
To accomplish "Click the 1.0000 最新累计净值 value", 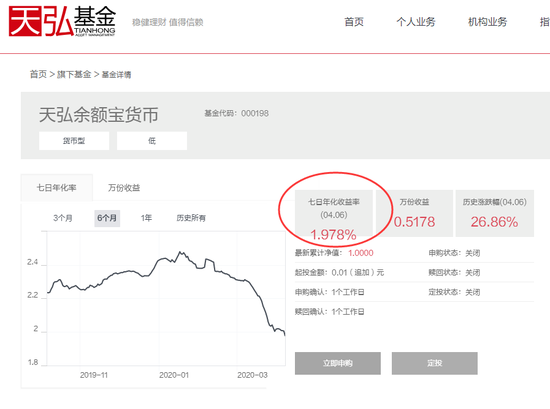I will click(x=361, y=253).
